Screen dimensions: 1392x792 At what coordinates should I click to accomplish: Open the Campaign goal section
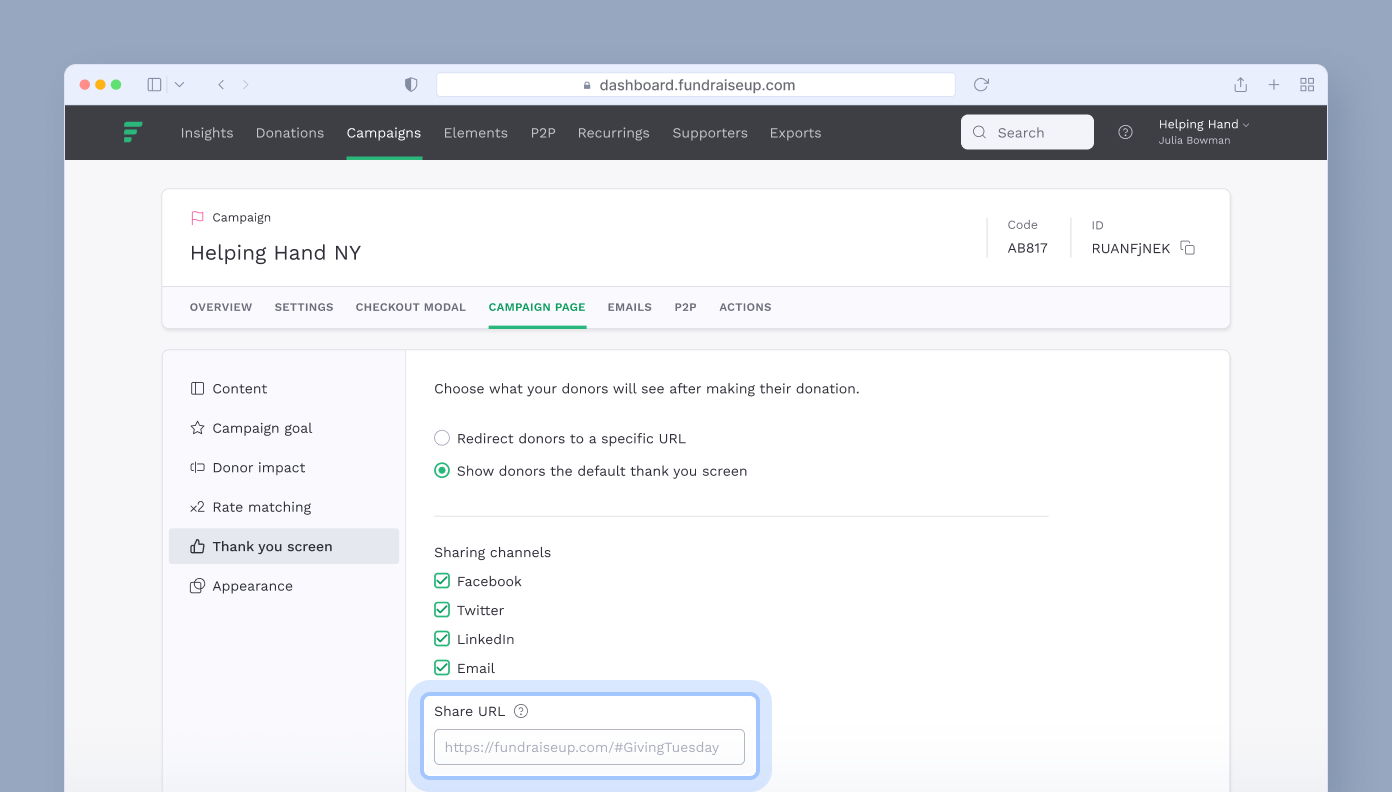284,428
